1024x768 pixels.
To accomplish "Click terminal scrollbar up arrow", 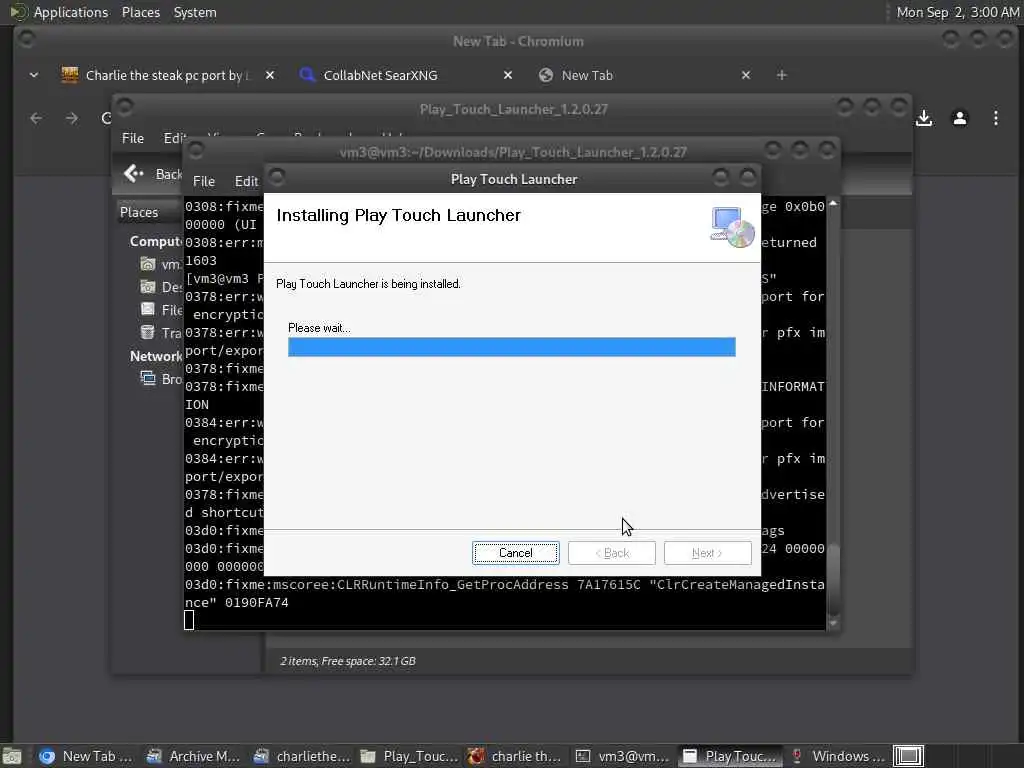I will (833, 204).
